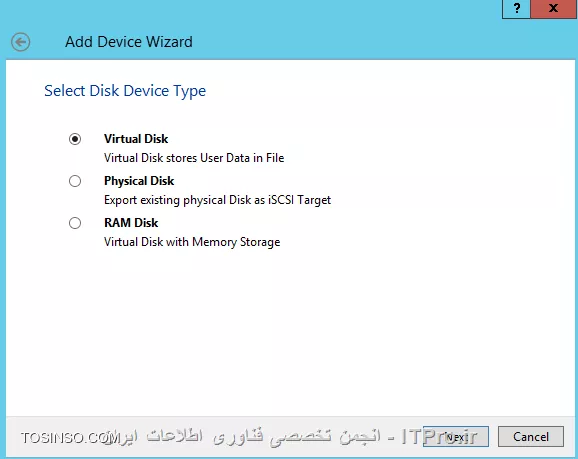Choose the Physical Disk radio option

(x=75, y=181)
